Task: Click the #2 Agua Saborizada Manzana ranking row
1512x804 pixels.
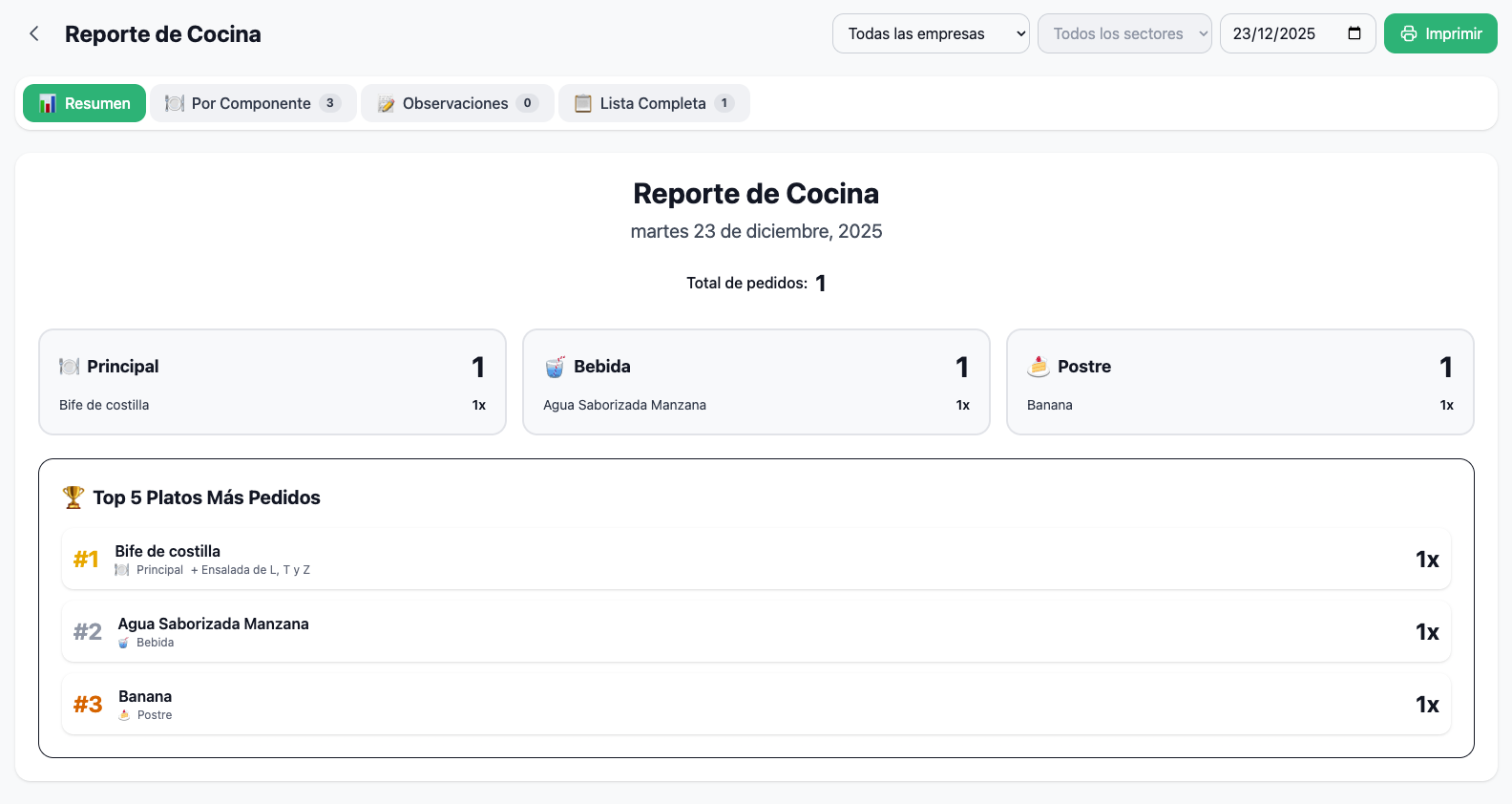Action: [756, 632]
